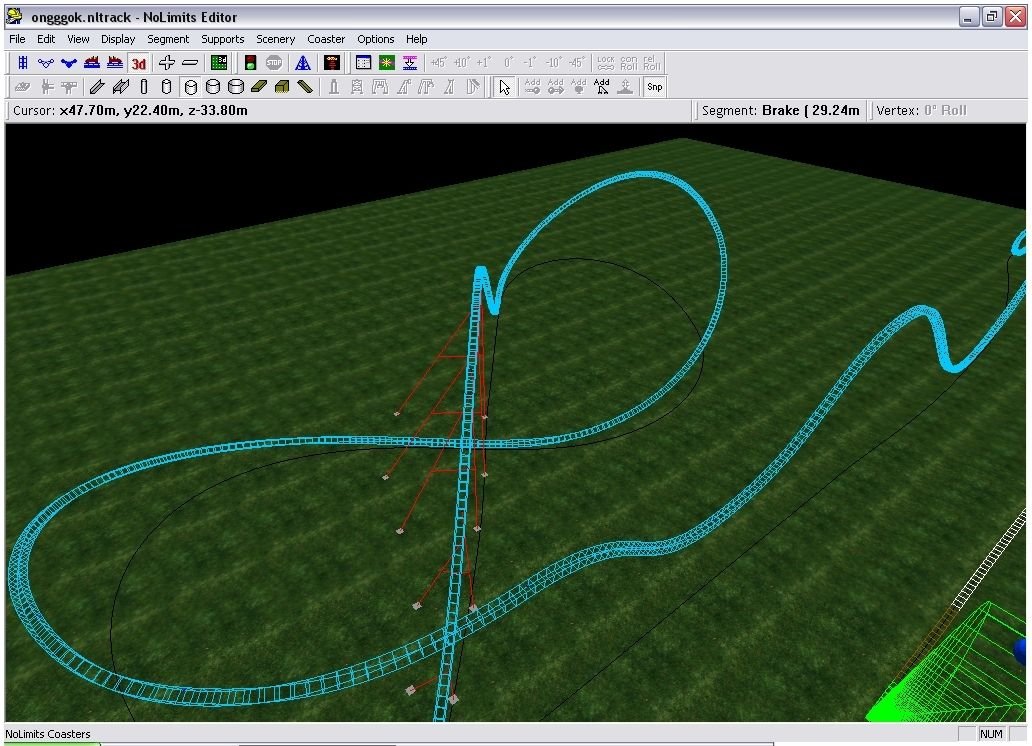Toggle the rel Roll button
The width and height of the screenshot is (1032, 746).
pyautogui.click(x=652, y=63)
